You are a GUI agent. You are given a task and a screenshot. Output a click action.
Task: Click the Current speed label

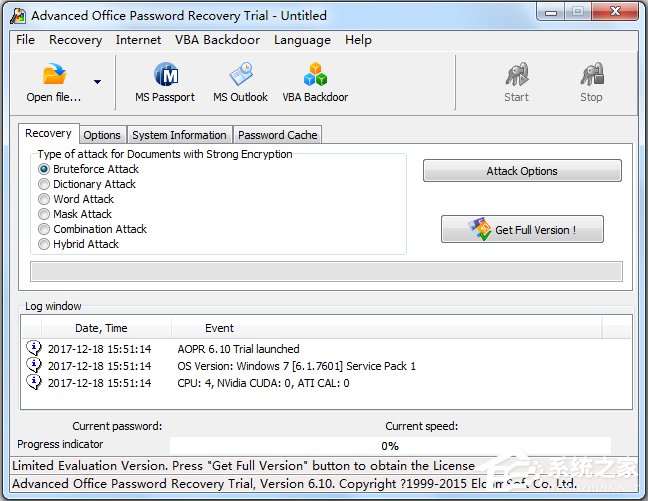pos(422,426)
